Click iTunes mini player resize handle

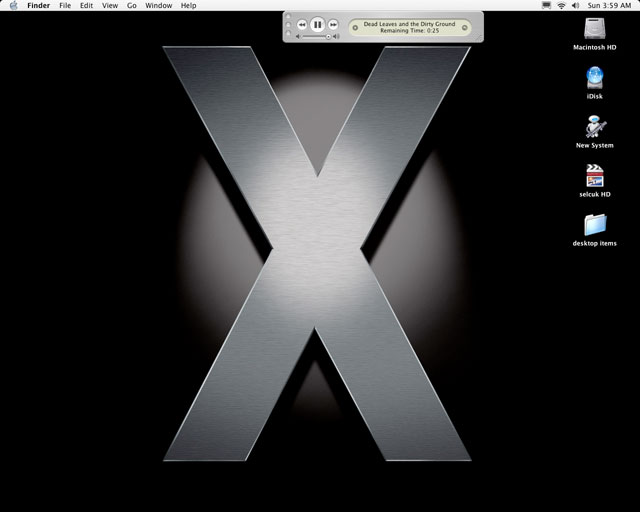pos(478,38)
